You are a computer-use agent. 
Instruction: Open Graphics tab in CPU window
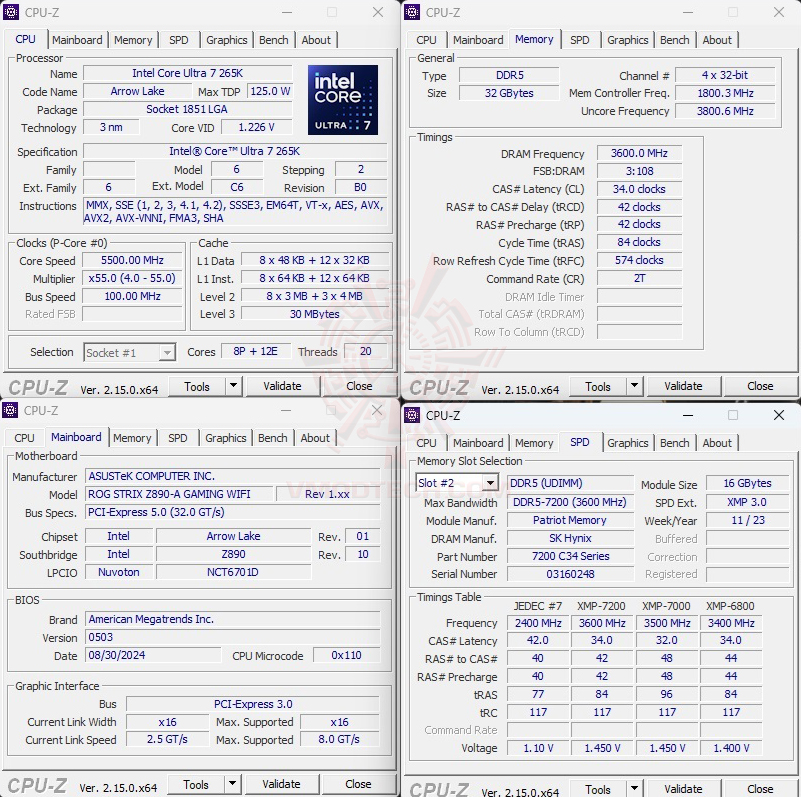click(x=227, y=40)
